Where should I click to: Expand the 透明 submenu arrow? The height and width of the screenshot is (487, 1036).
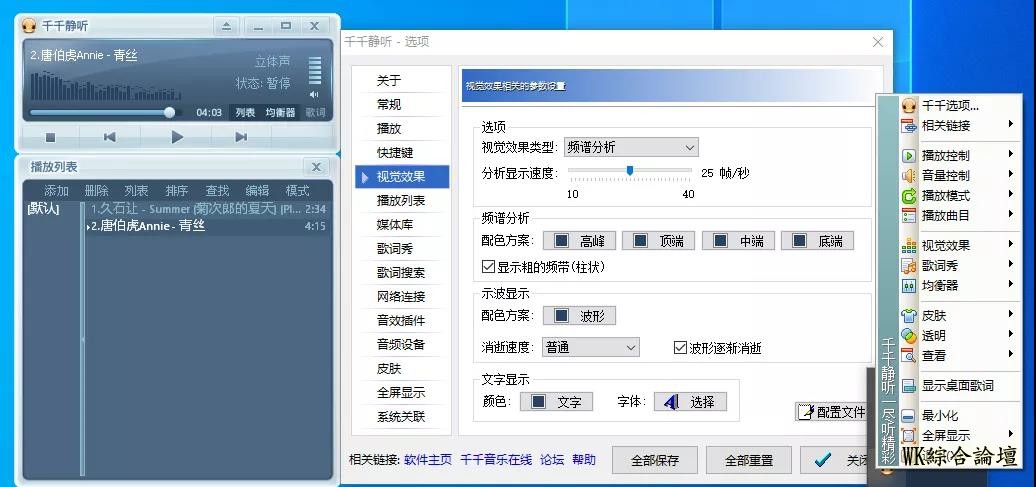pyautogui.click(x=1011, y=334)
